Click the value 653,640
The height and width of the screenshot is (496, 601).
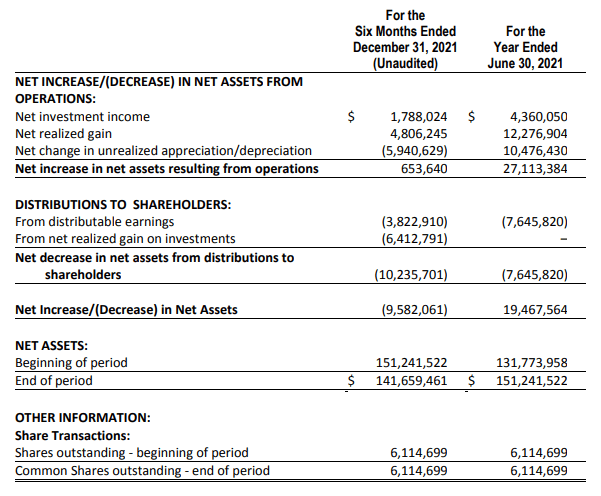424,169
